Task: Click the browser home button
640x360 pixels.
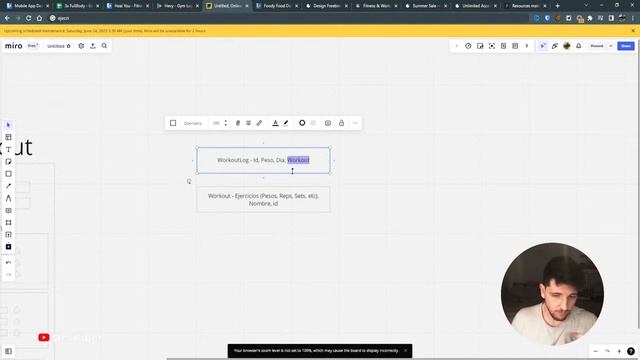Action: (39, 18)
